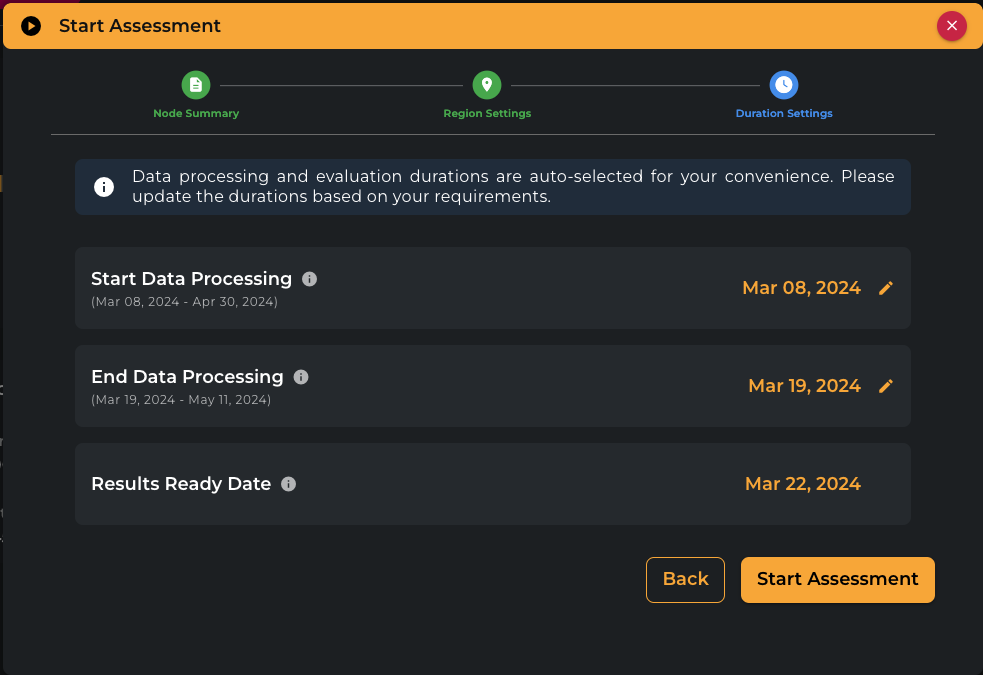Click the Mar 08, 2024 start date

click(x=801, y=288)
